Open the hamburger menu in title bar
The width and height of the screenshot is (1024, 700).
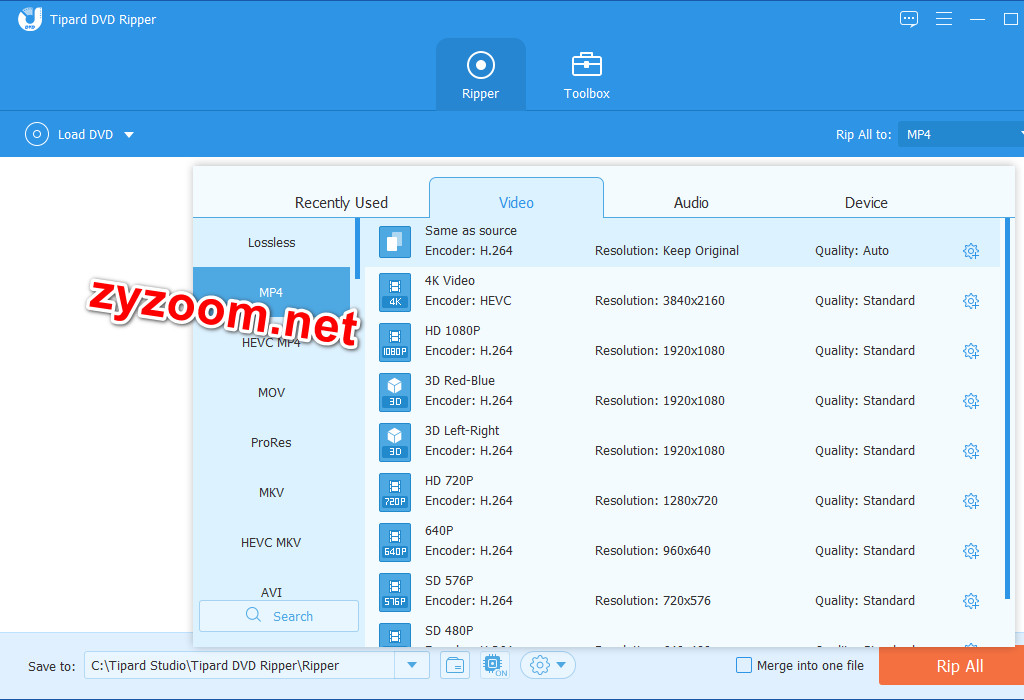point(944,19)
